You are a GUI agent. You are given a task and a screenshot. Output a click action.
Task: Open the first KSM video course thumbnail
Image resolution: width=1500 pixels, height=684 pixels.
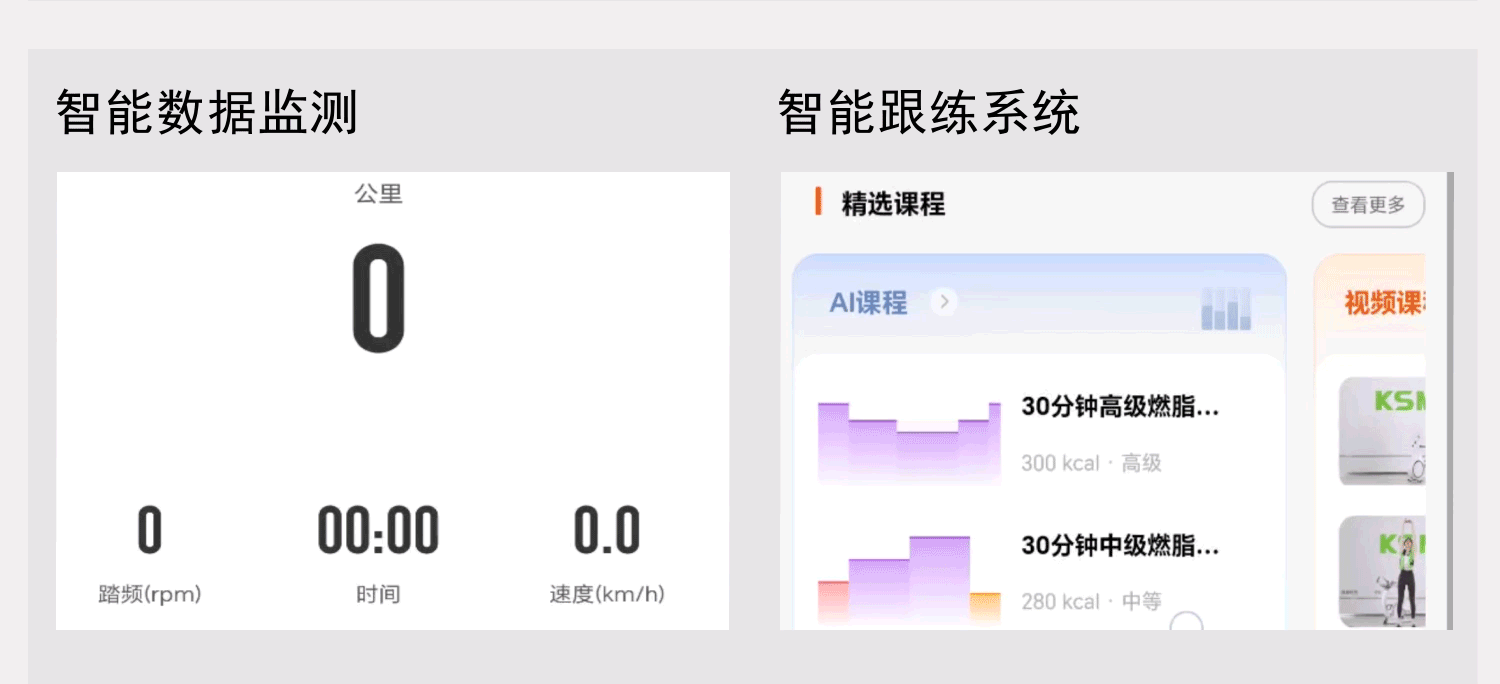[1382, 431]
